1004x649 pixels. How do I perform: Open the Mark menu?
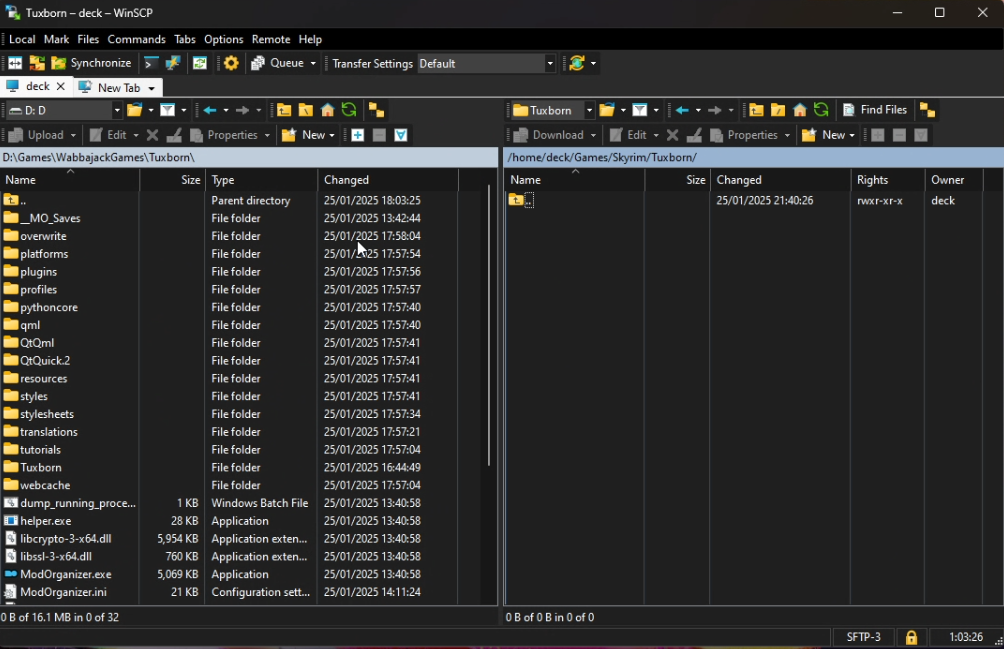coord(56,39)
